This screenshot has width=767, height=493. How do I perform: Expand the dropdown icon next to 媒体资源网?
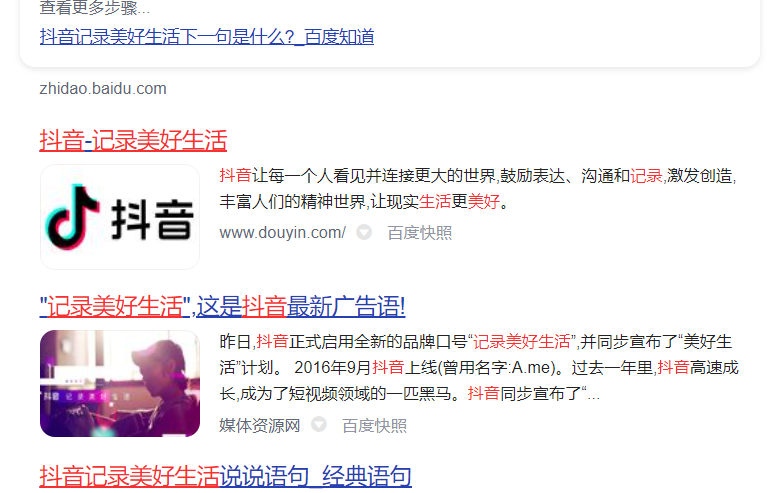coord(319,425)
